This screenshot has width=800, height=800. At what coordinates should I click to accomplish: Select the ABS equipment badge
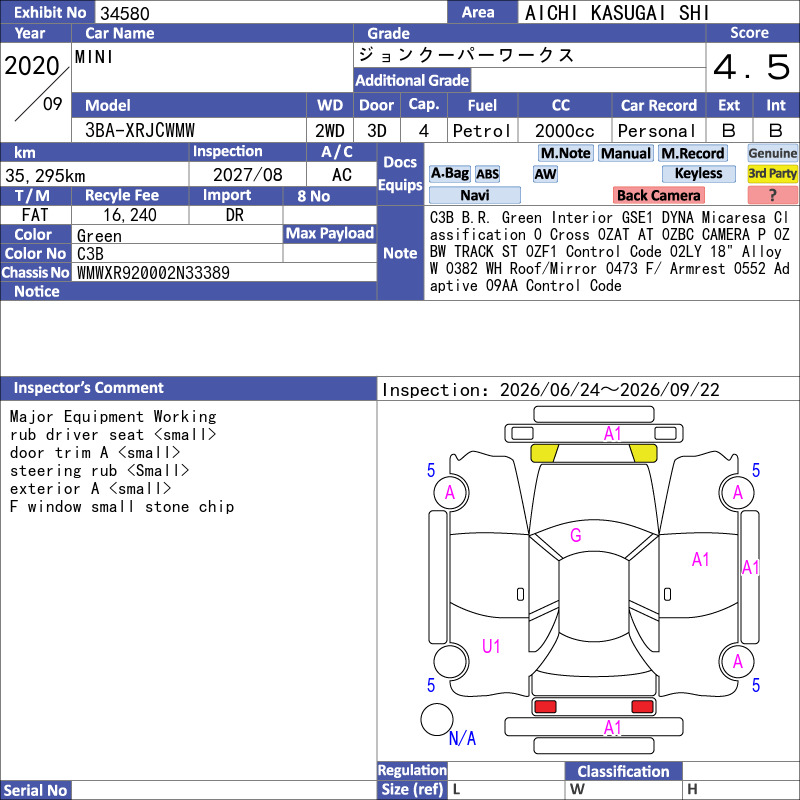487,174
